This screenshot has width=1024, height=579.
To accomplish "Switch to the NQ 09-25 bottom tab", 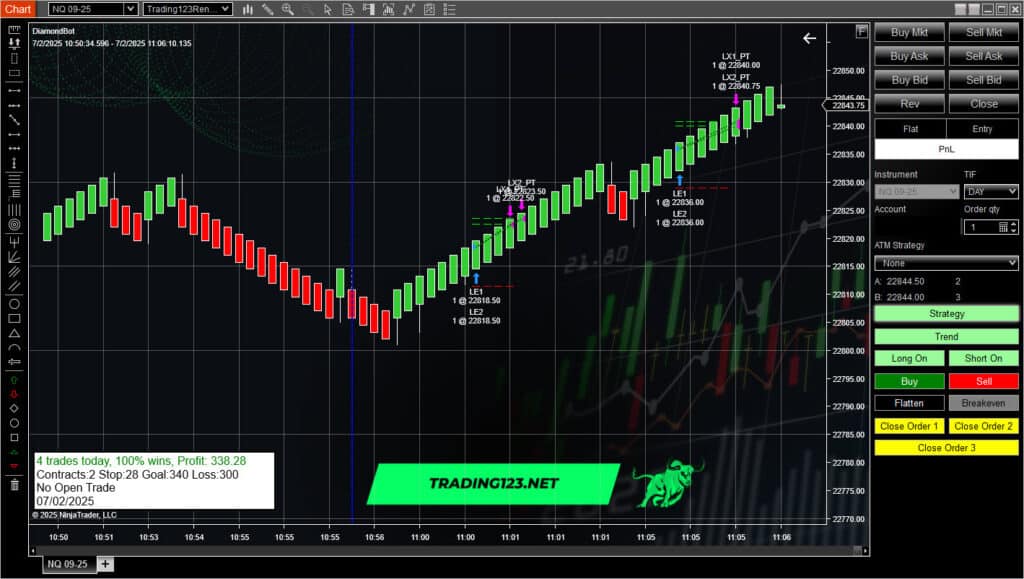I will pyautogui.click(x=68, y=564).
